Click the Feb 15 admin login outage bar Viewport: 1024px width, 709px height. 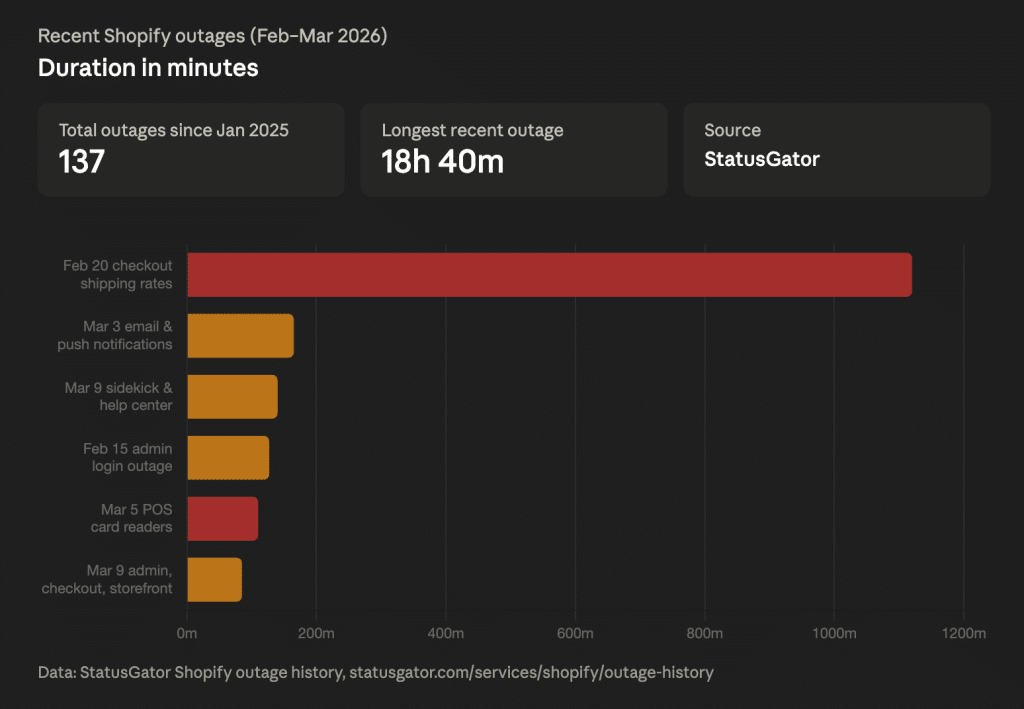pos(228,458)
